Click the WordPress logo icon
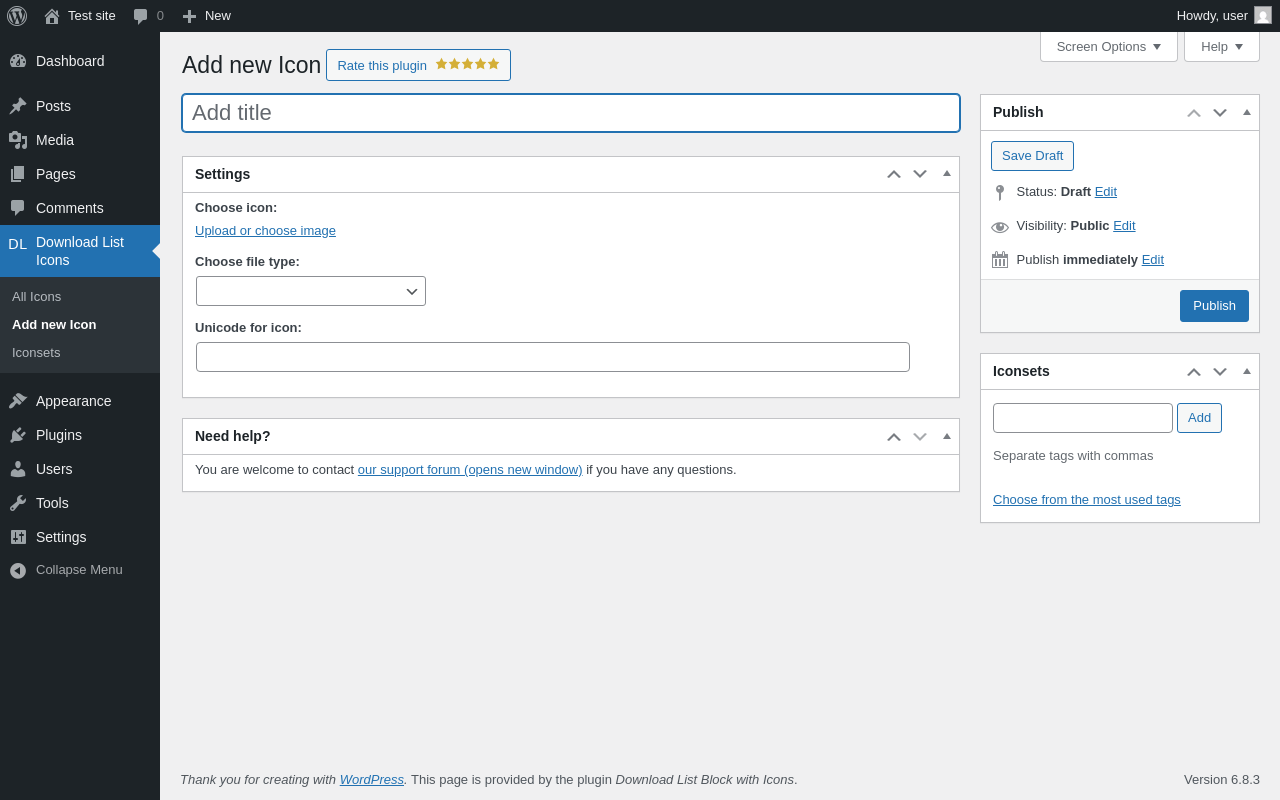Screen dimensions: 1280x800 click(17, 16)
